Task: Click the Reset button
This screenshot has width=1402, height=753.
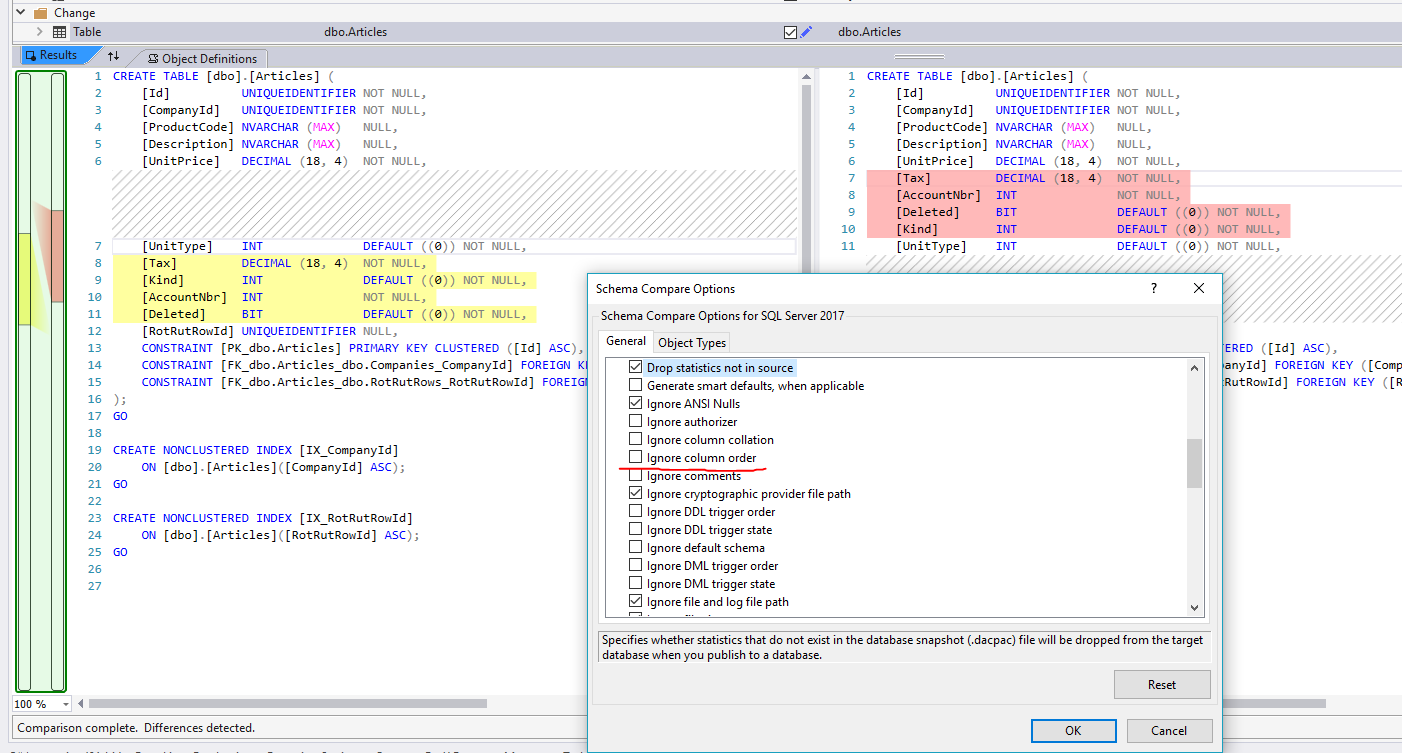Action: tap(1162, 684)
